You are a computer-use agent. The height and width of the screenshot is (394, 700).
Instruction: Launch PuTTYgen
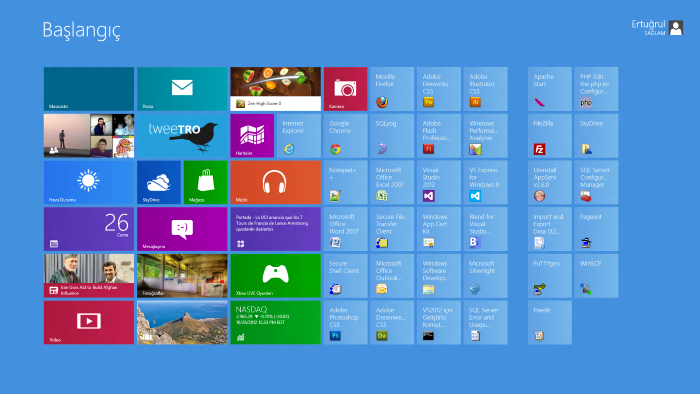550,276
